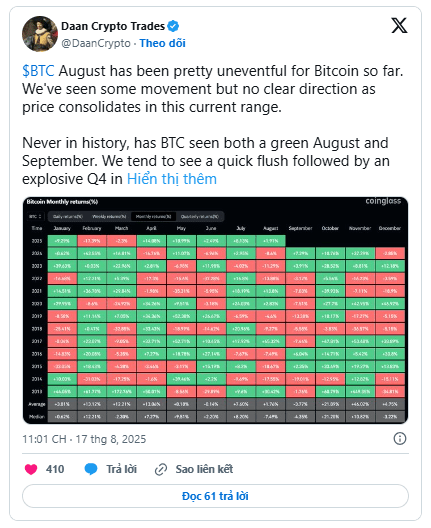Screen dimensions: 431x528
Task: Open the info circle icon beside the timestamp
Action: [x=400, y=438]
